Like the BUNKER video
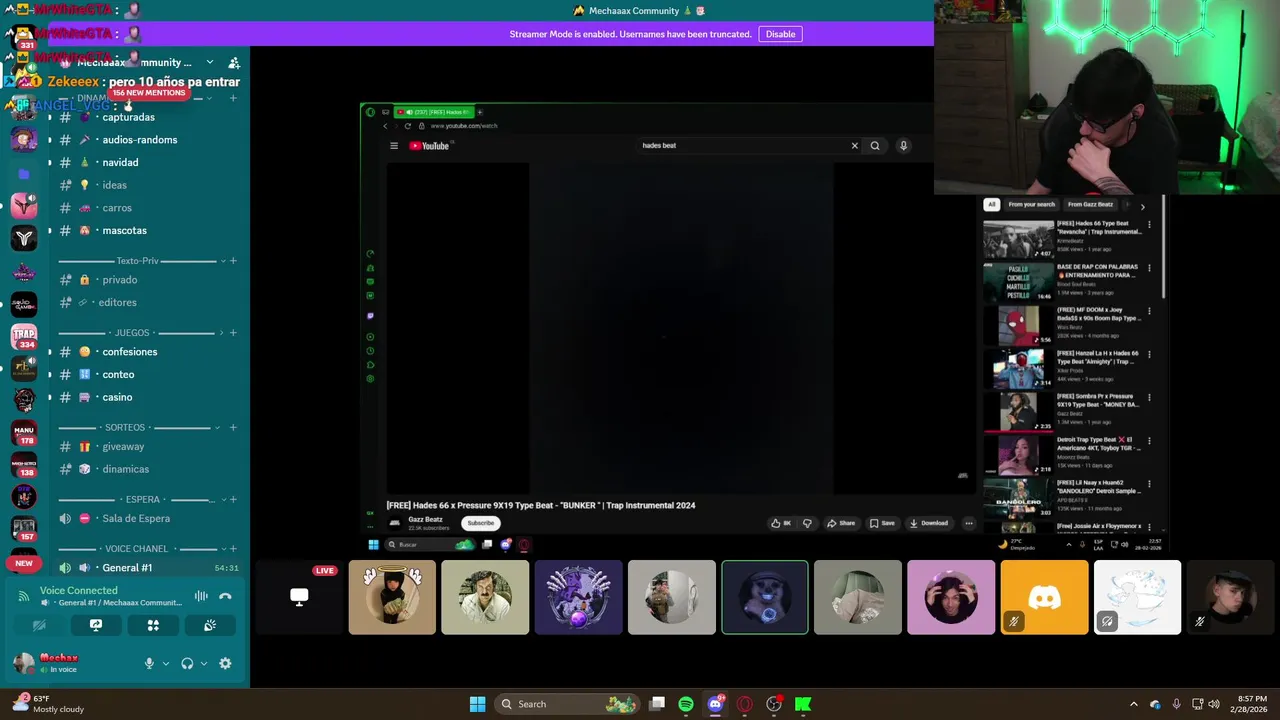This screenshot has height=720, width=1280. tap(781, 523)
